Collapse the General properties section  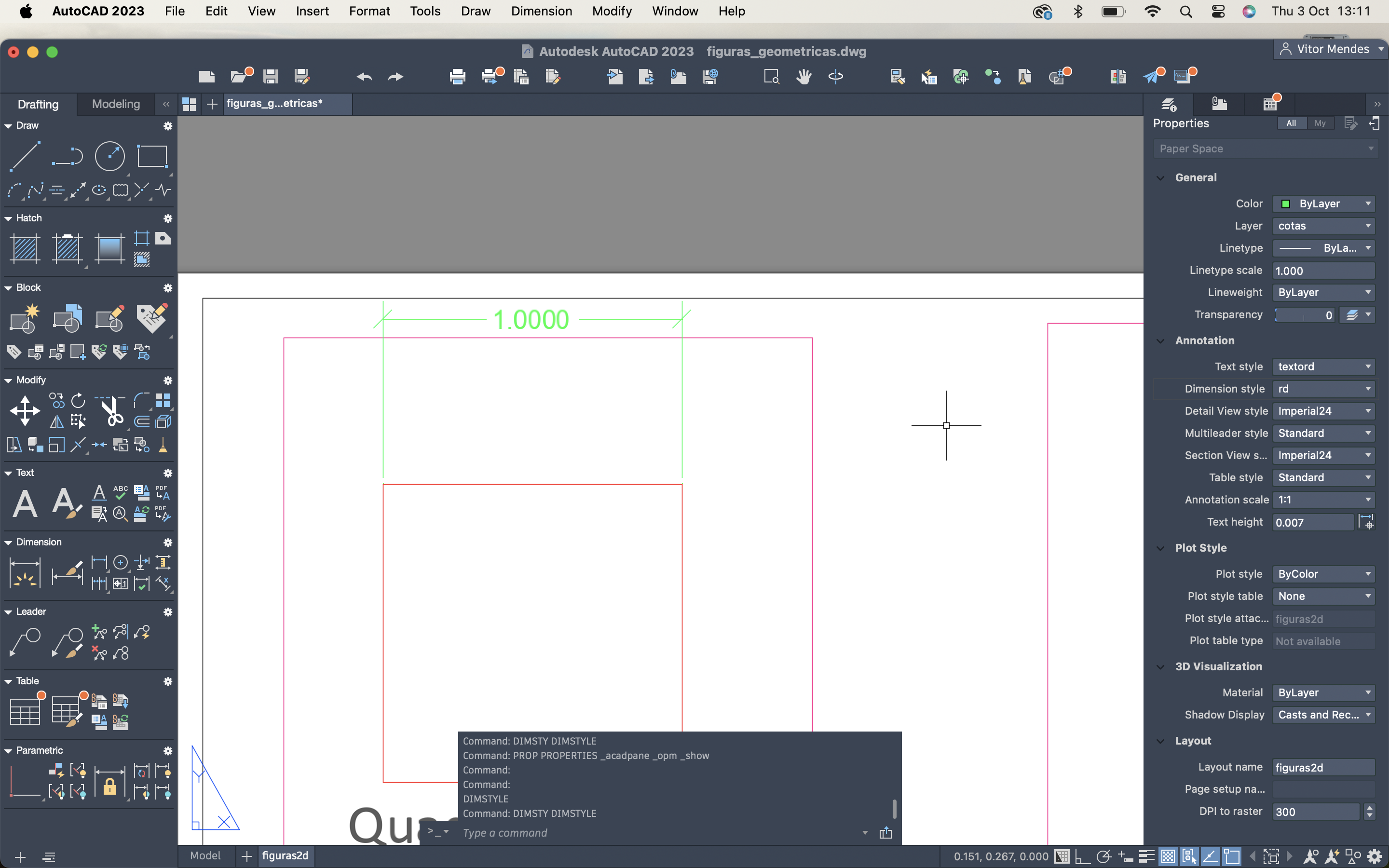tap(1160, 177)
